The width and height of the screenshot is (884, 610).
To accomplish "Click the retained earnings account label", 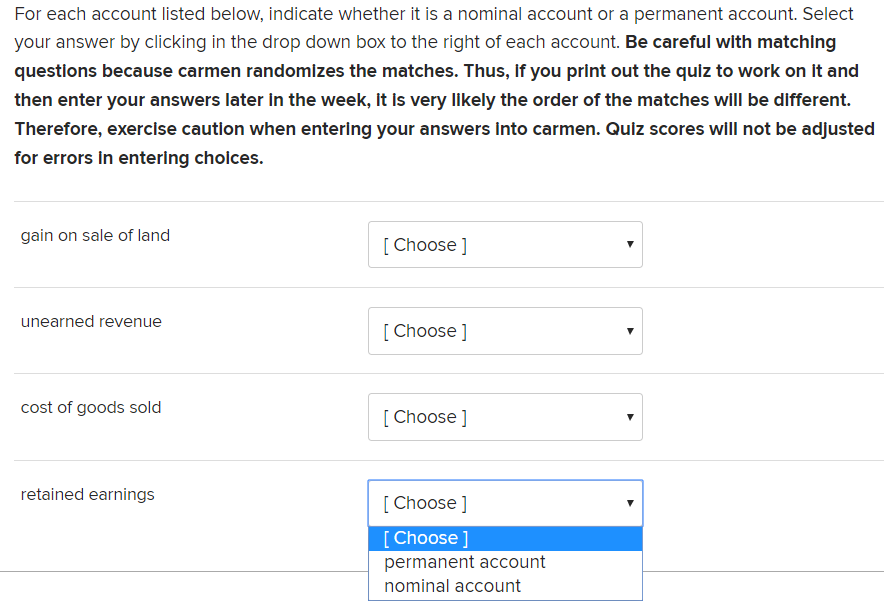I will coord(86,494).
